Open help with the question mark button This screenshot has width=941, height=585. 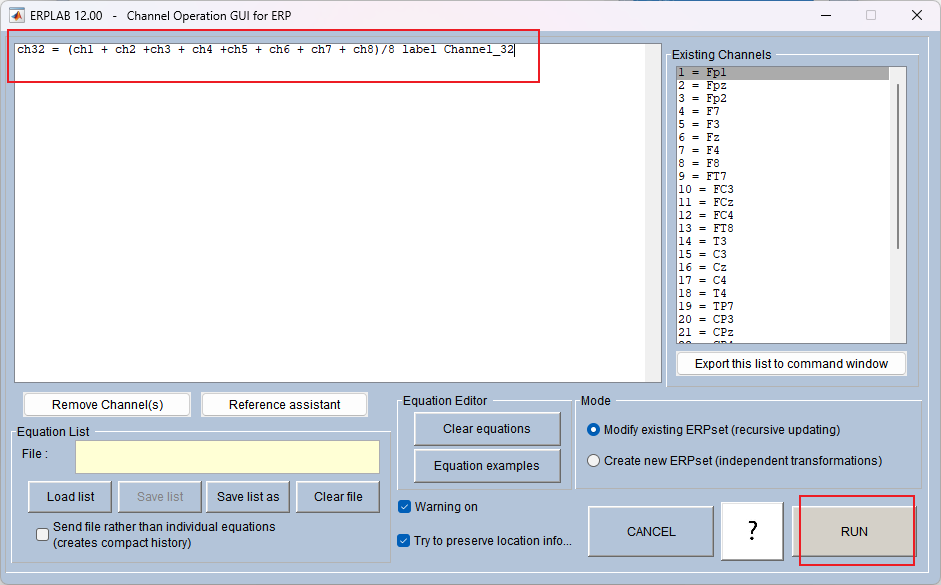752,531
